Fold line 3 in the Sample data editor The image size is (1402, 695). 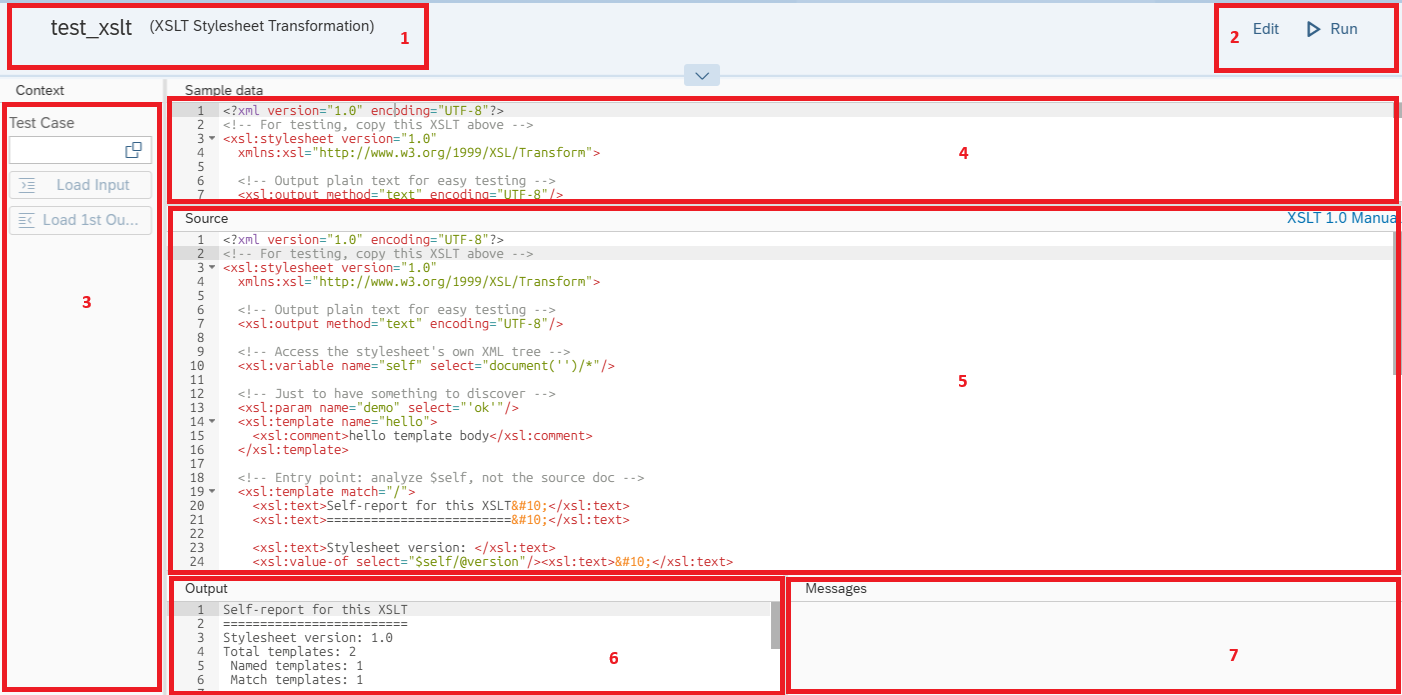coord(212,139)
